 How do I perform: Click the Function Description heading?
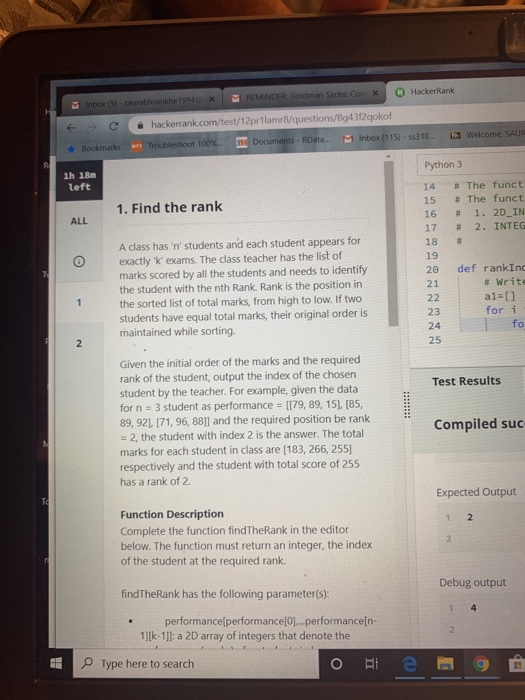172,514
